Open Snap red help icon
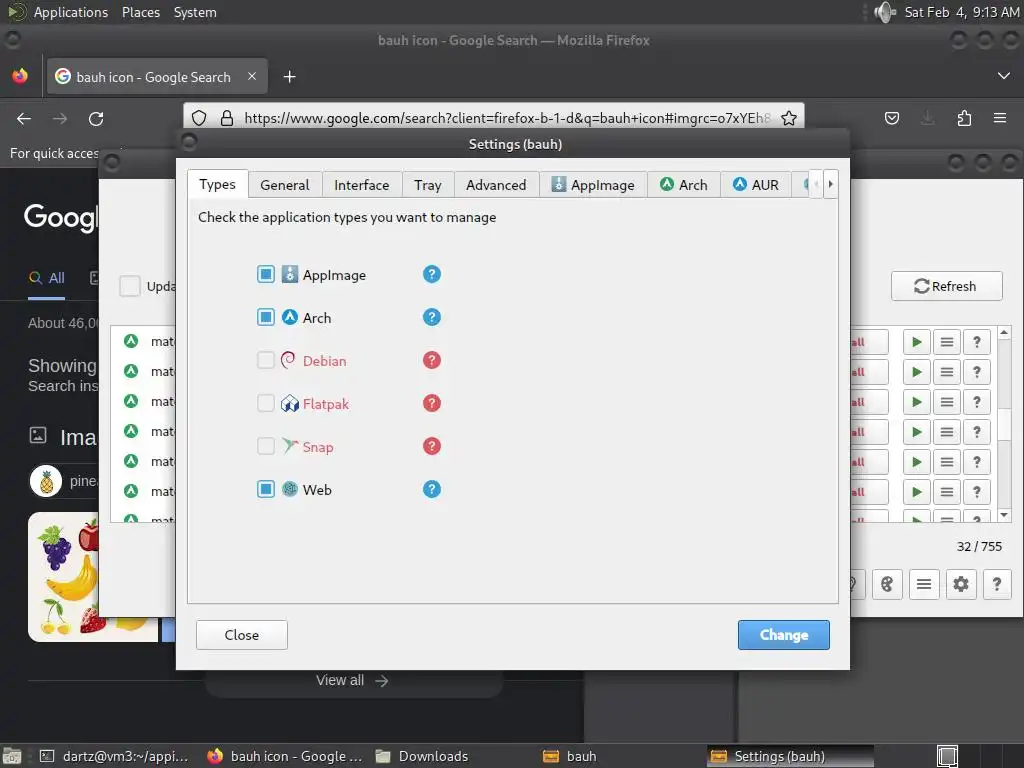Viewport: 1024px width, 768px height. click(432, 446)
